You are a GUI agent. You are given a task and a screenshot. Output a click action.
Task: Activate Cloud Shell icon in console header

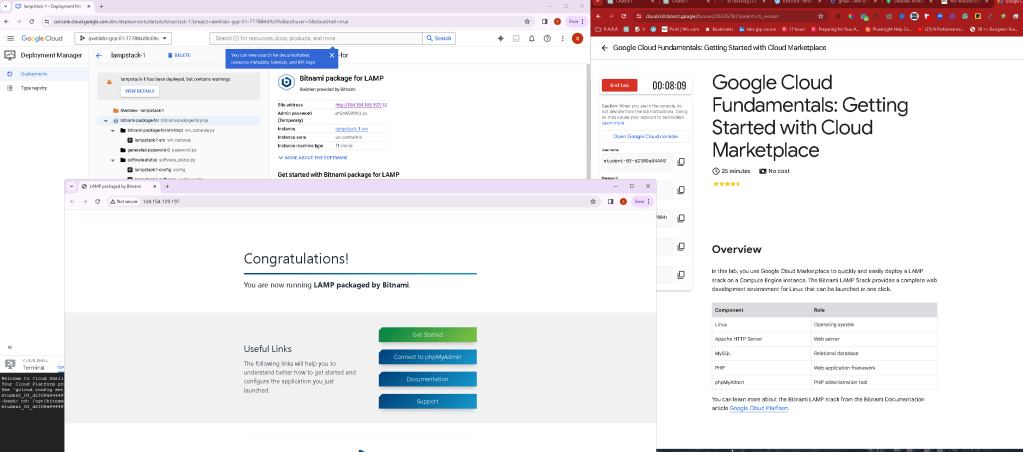(x=516, y=38)
